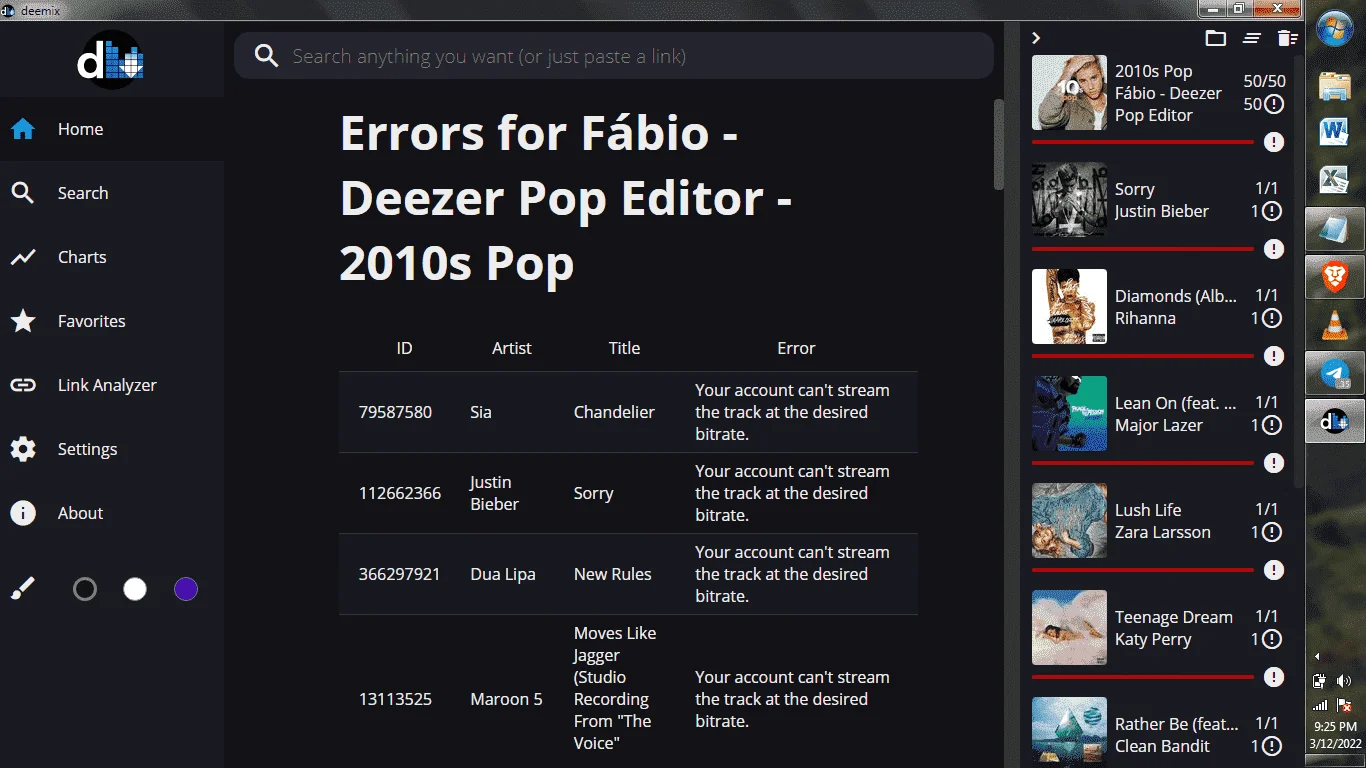Click the Lean On cover art

coord(1069,413)
